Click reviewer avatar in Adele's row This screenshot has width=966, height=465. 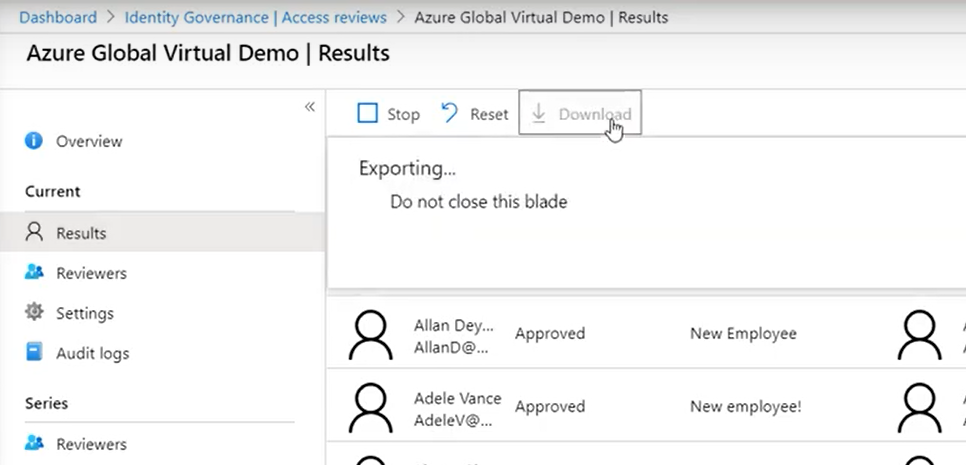919,408
